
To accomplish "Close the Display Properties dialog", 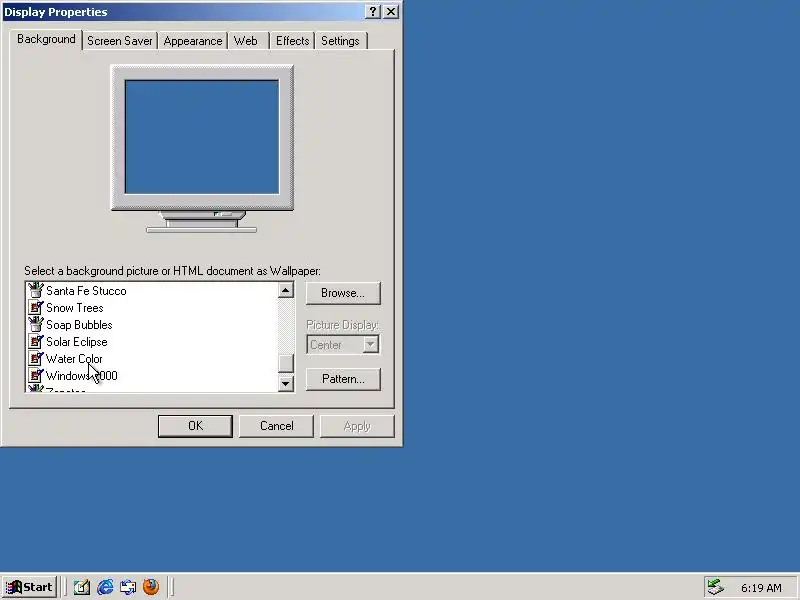I will click(391, 11).
